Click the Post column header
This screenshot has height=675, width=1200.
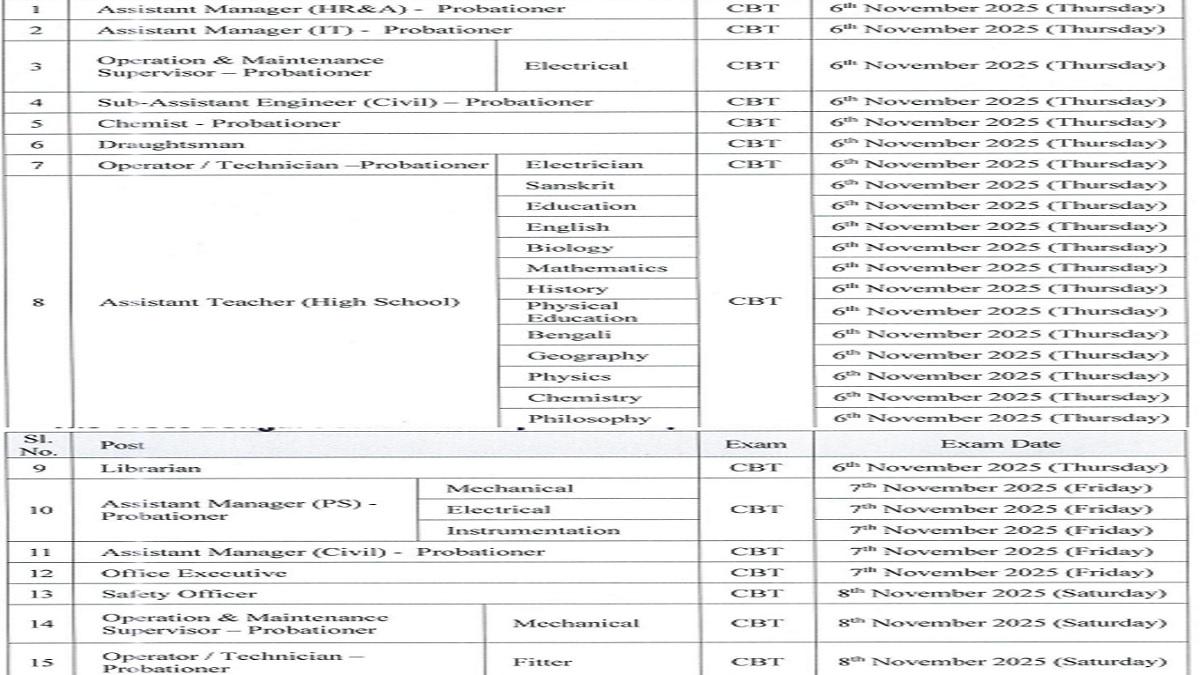[122, 445]
